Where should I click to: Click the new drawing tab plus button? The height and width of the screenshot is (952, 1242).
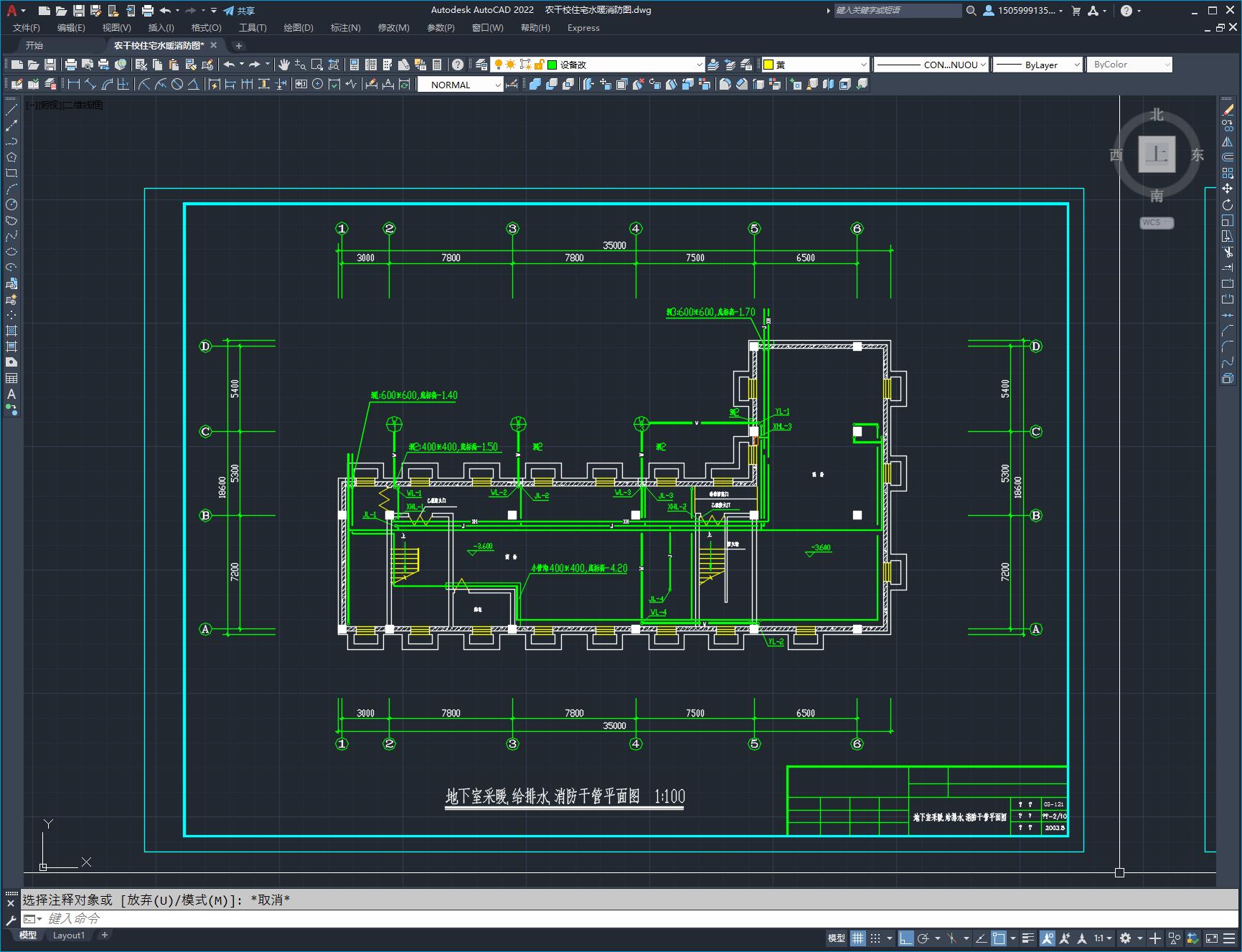tap(239, 45)
